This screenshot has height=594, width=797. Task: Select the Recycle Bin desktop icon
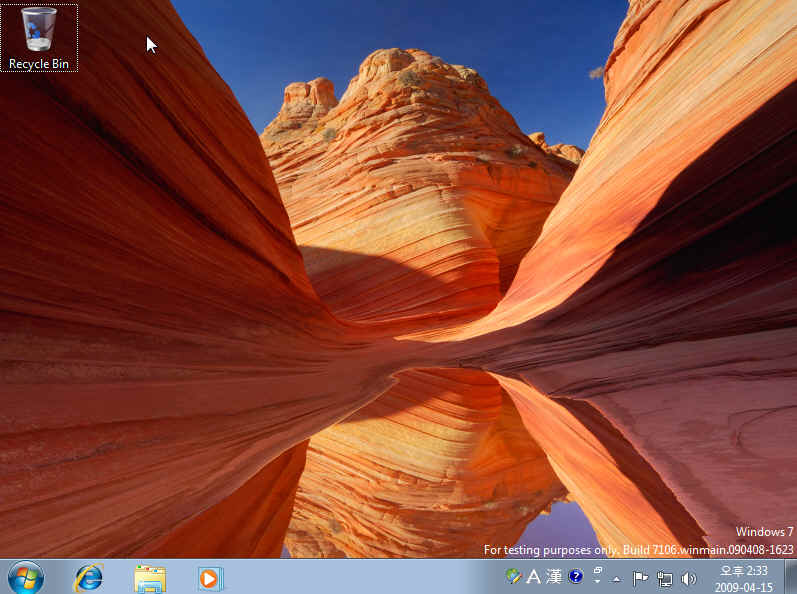coord(39,38)
